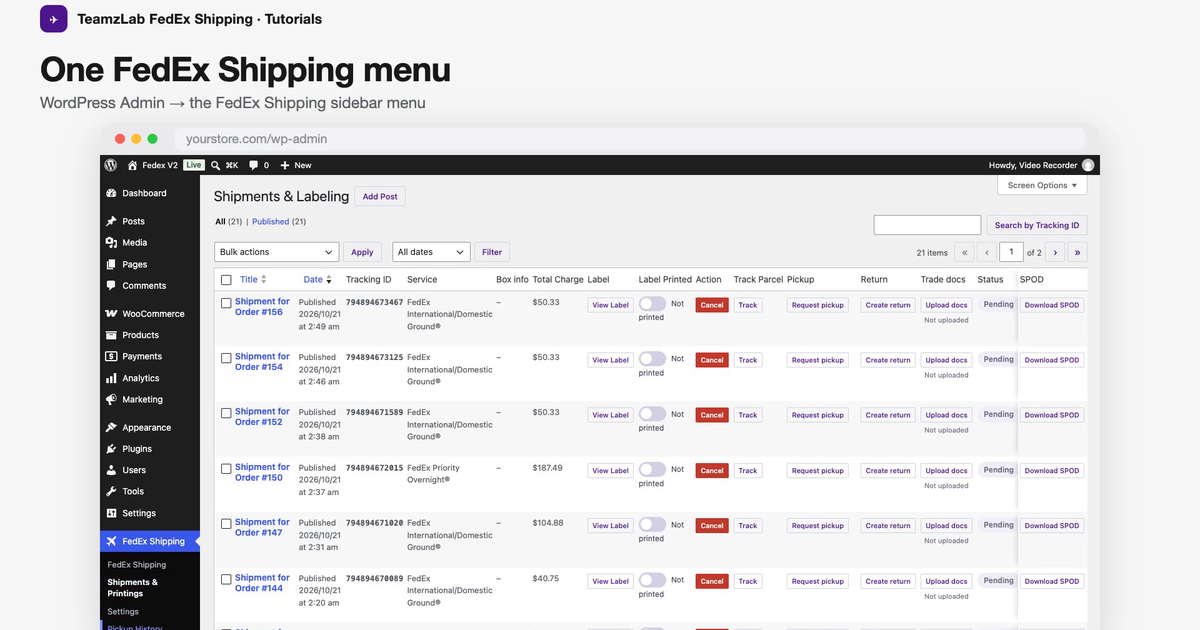Click the TeamzLab purple logo icon
Screen dimensions: 1200x630
pyautogui.click(x=54, y=19)
